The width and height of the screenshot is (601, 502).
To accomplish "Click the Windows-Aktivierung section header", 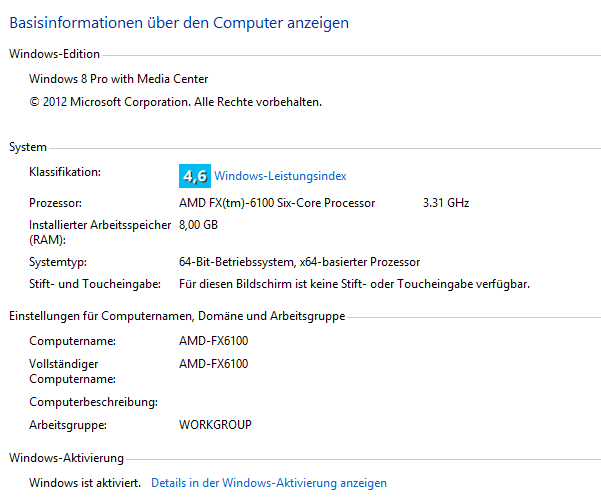I will click(x=67, y=458).
